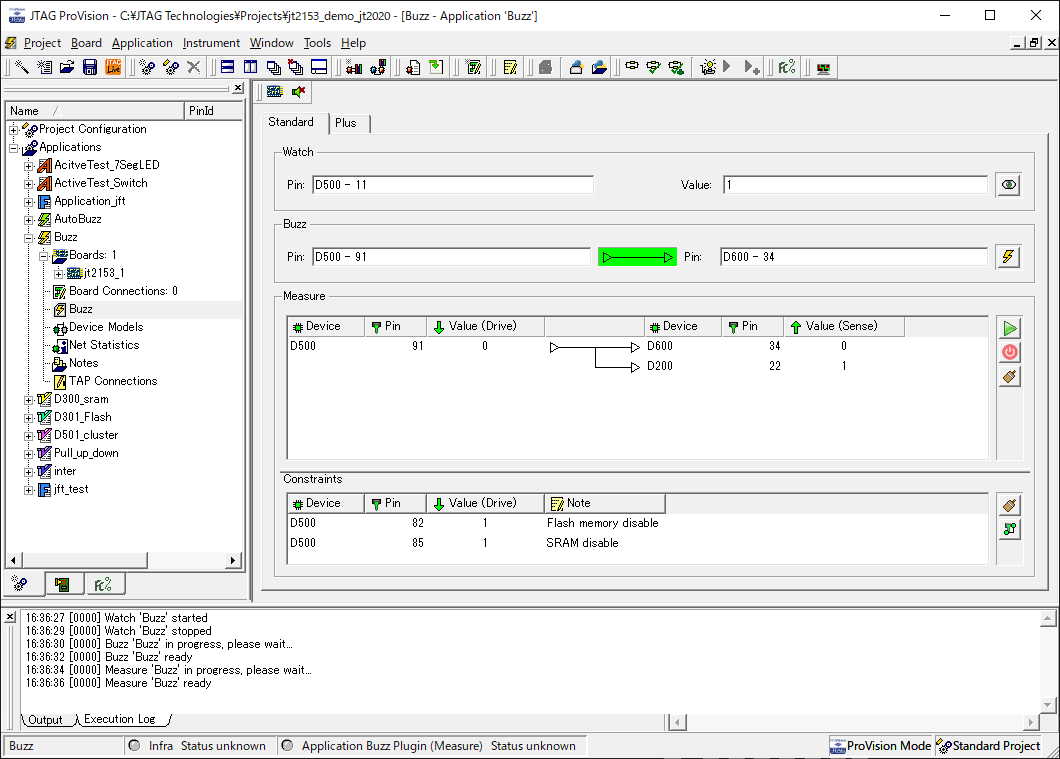This screenshot has height=759, width=1060.
Task: Click the gray play toolbar icon
Action: coord(727,67)
